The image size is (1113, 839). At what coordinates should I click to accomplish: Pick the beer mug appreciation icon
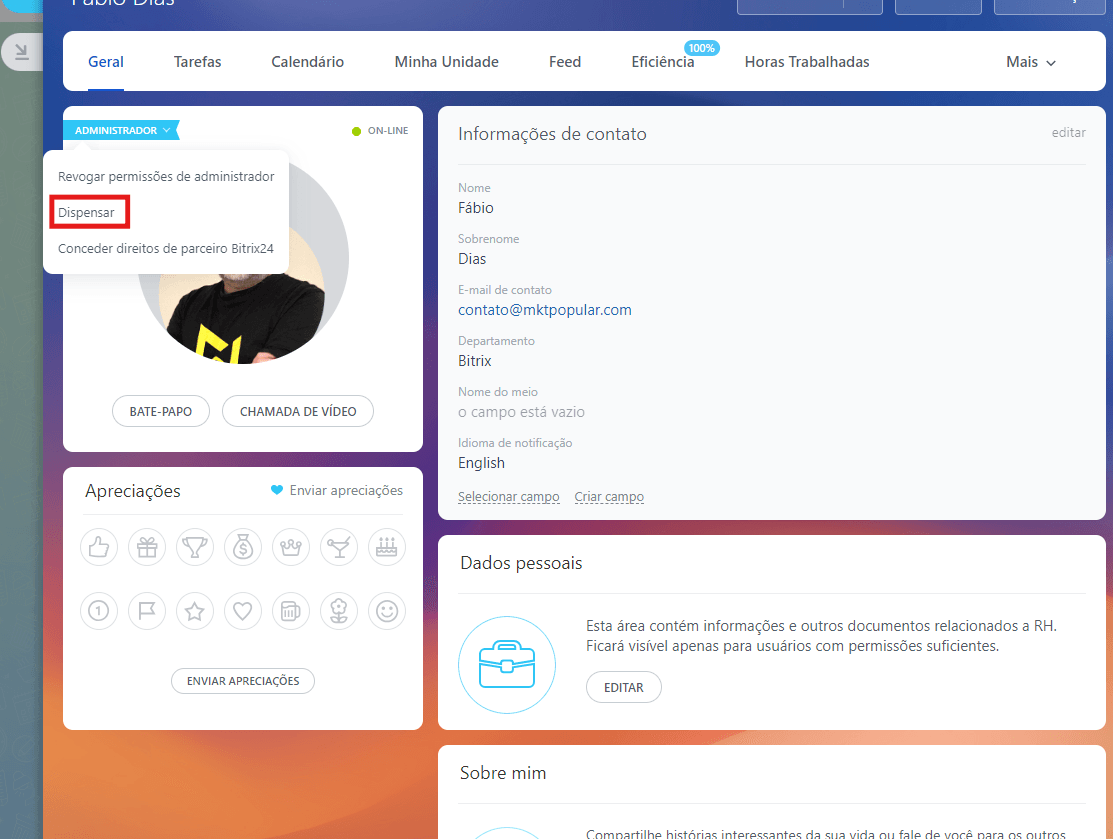click(291, 611)
